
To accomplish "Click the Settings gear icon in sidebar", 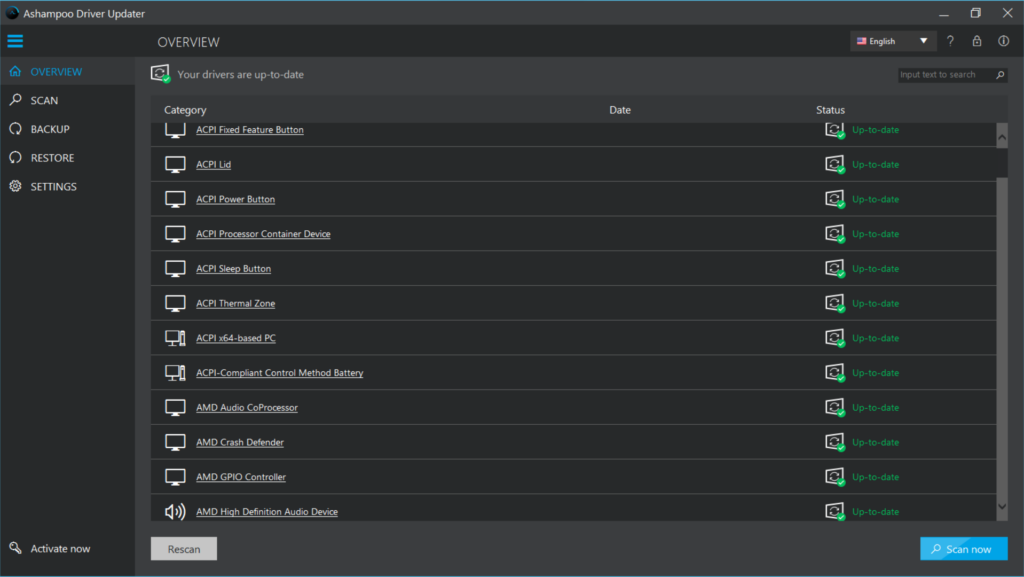I will [x=15, y=186].
